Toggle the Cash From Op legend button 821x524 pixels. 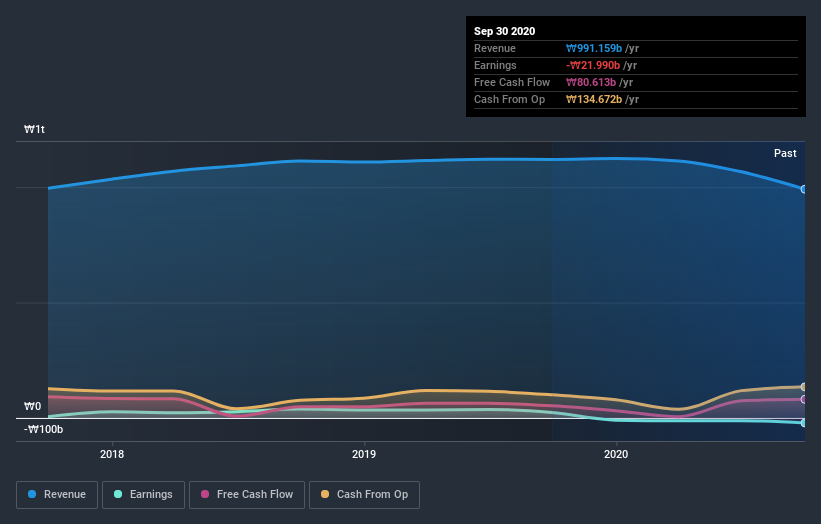click(x=364, y=495)
